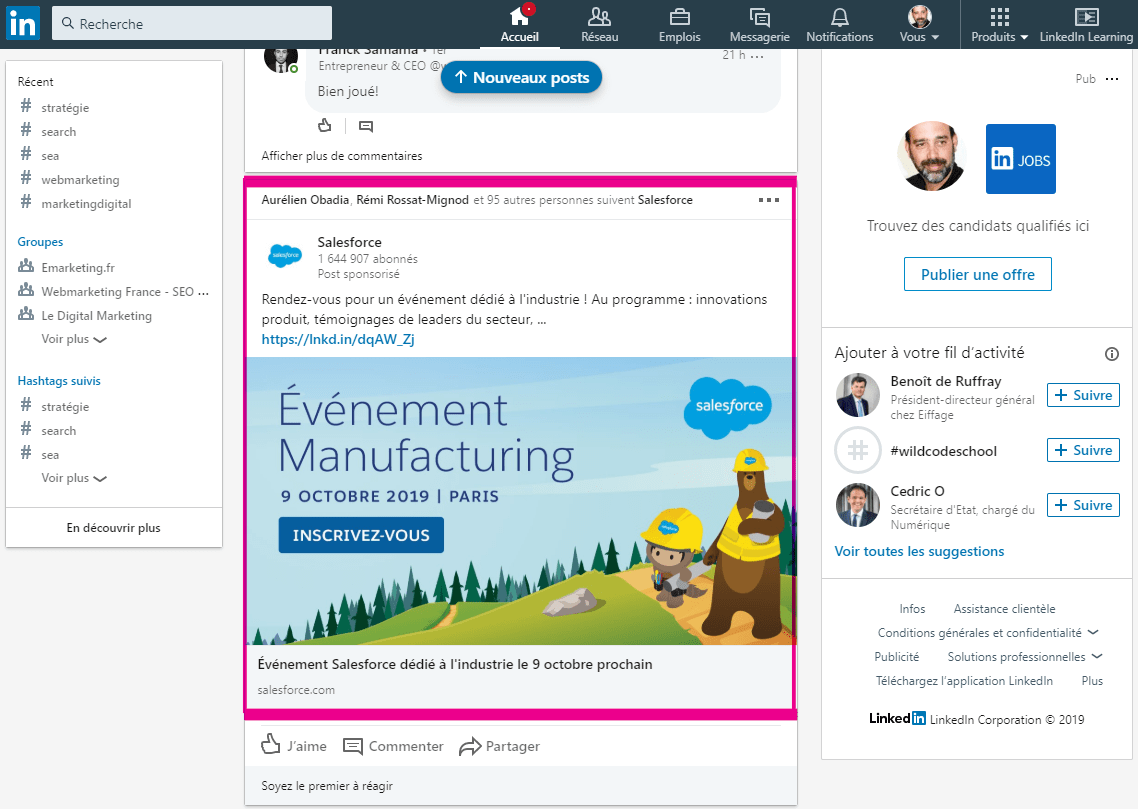Screen dimensions: 1138x809
Task: Open the Hashtags suivis heading
Action: point(59,381)
